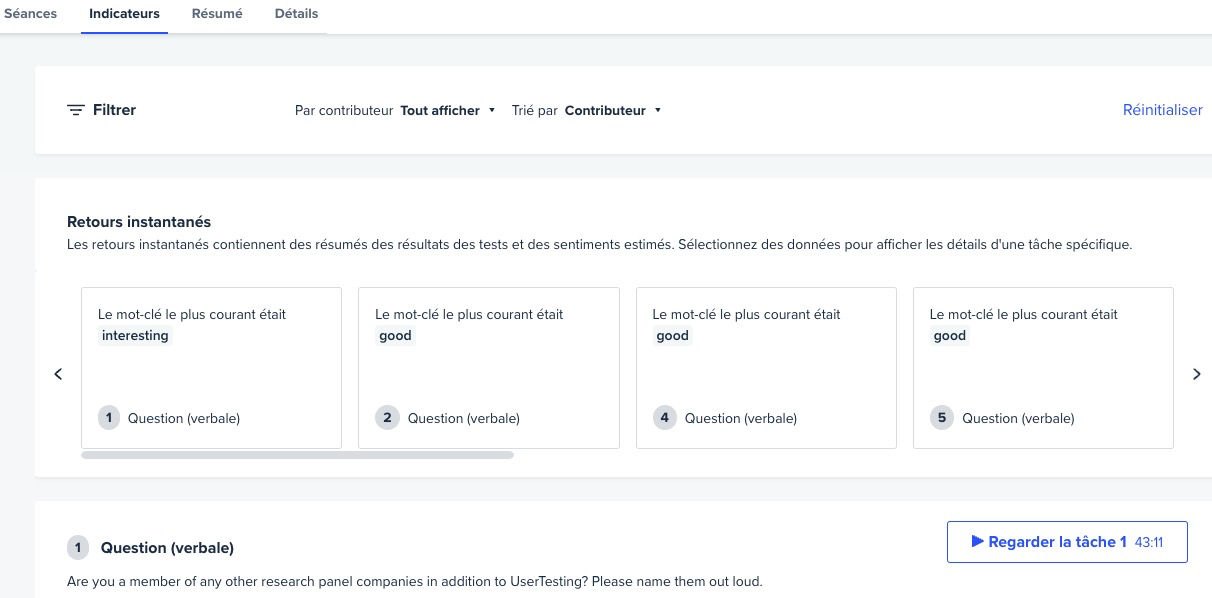The image size is (1212, 598).
Task: Click number 5 badge in fourth card
Action: 942,418
